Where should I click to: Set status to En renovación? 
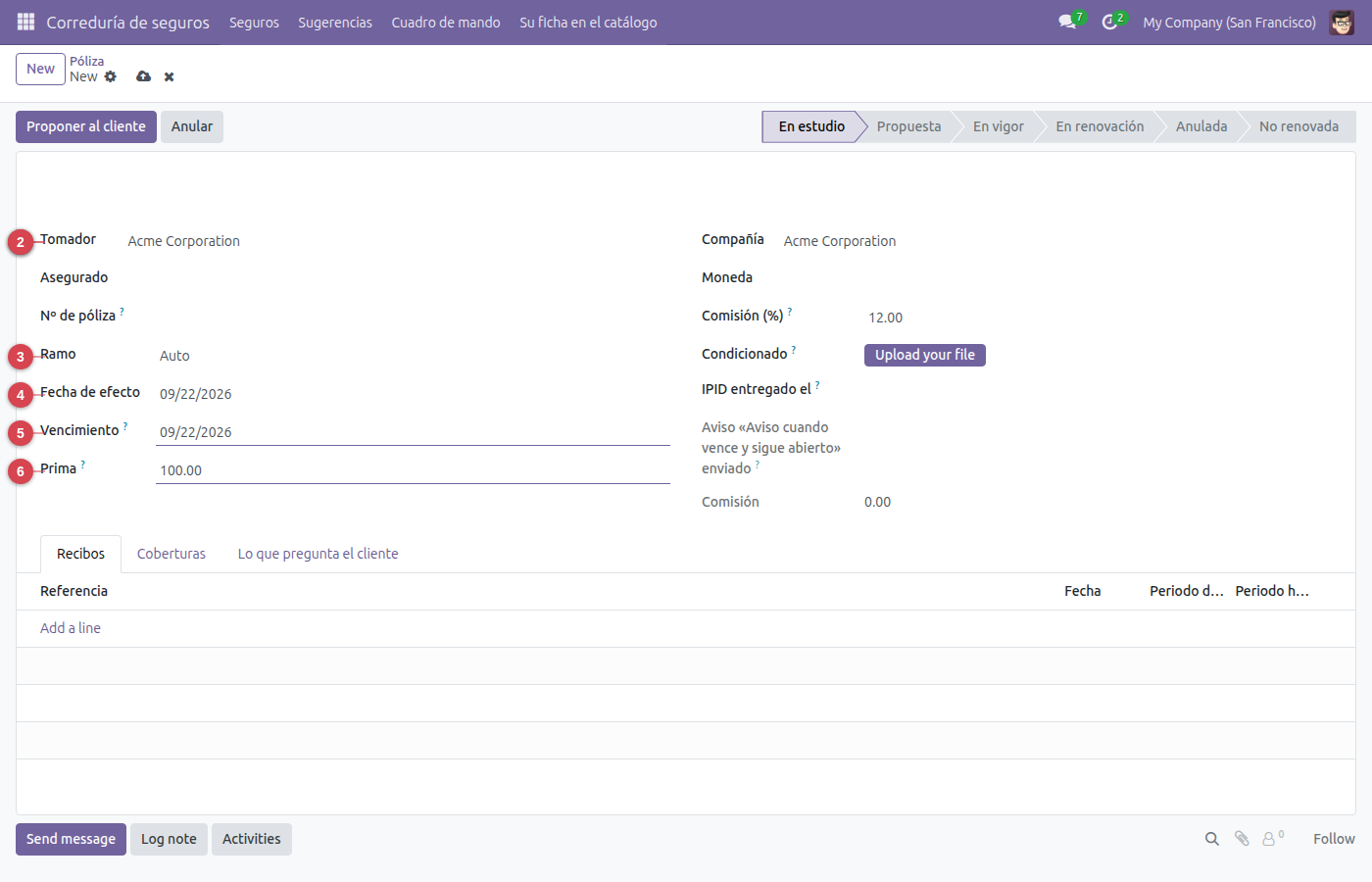1100,126
